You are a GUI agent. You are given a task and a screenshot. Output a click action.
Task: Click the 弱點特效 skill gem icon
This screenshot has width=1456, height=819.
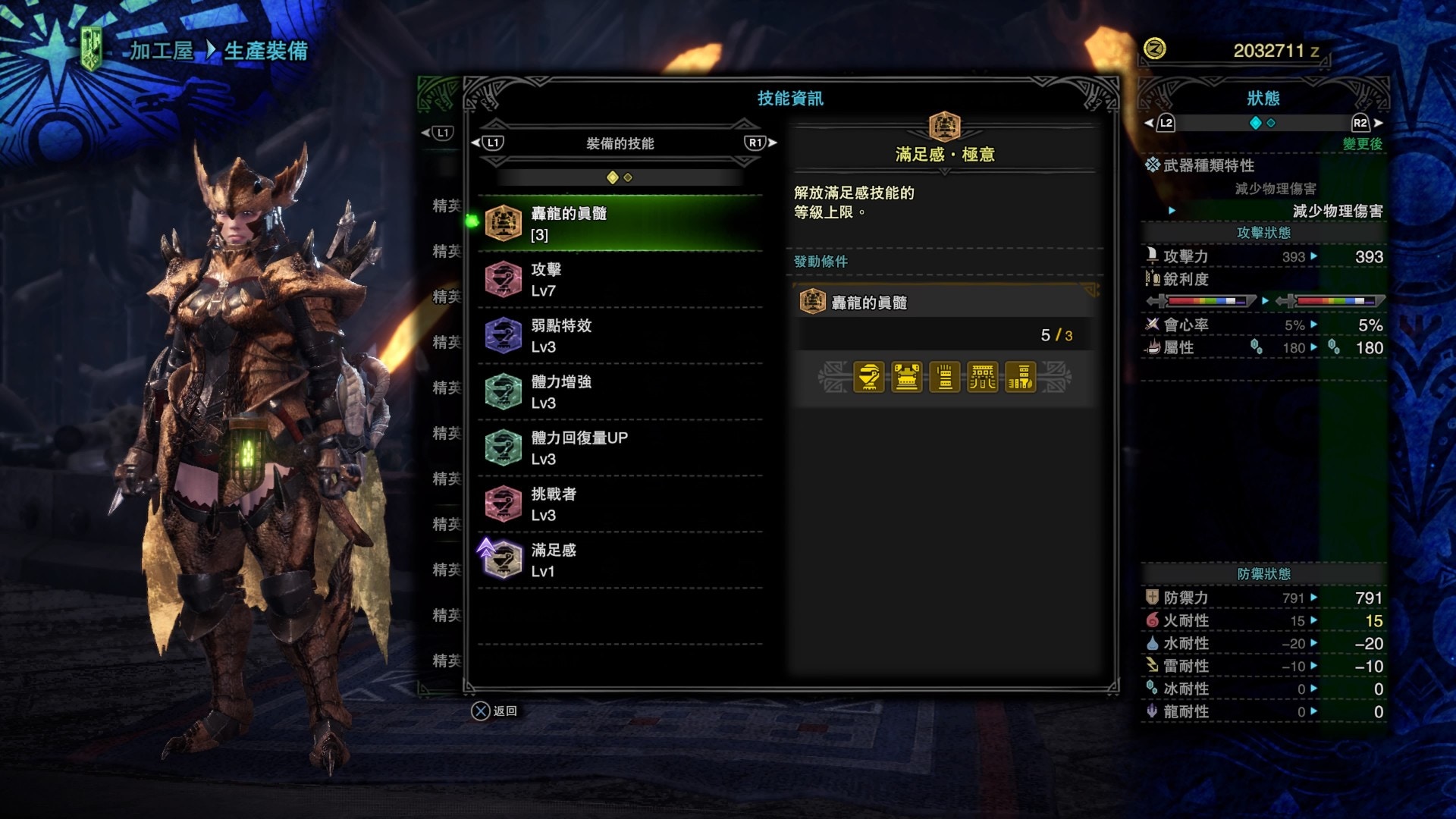coord(503,336)
